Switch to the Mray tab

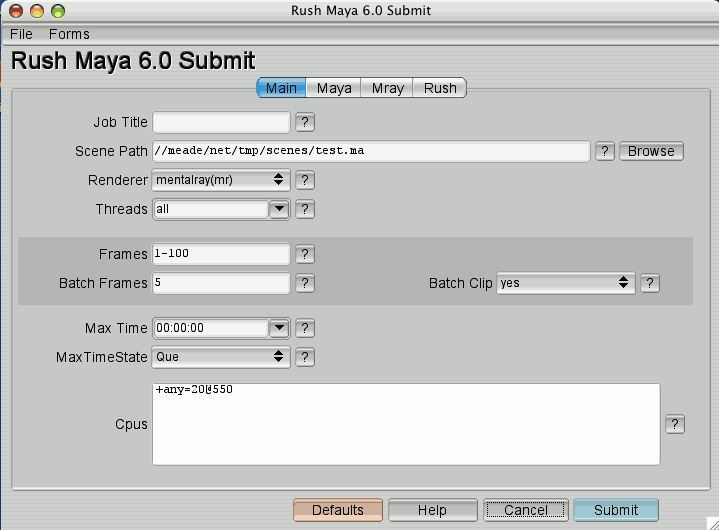(x=387, y=88)
